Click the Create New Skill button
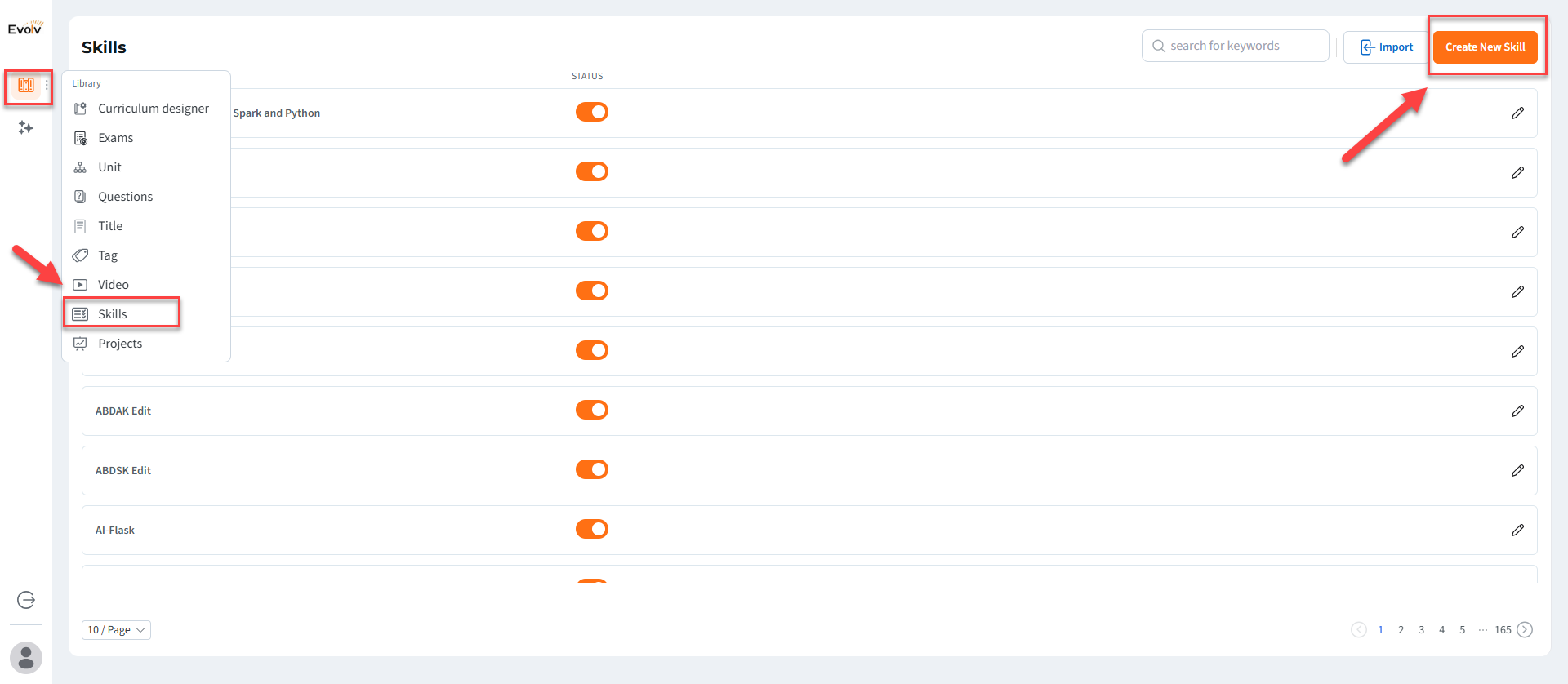 (x=1485, y=47)
